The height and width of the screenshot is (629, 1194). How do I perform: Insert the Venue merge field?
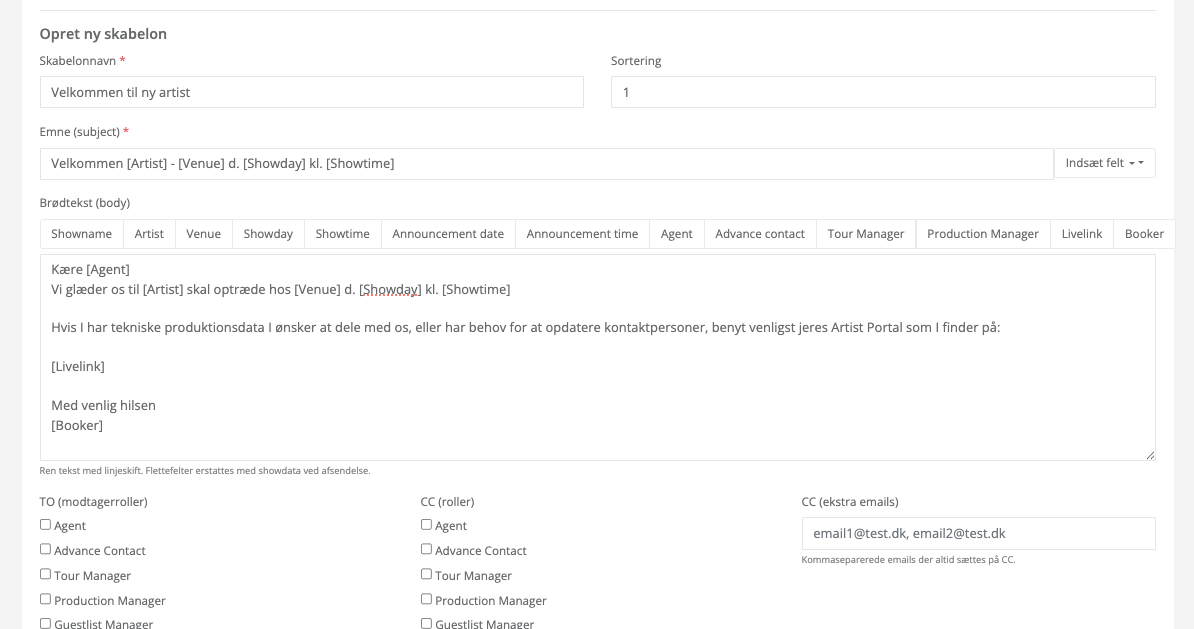click(x=203, y=233)
